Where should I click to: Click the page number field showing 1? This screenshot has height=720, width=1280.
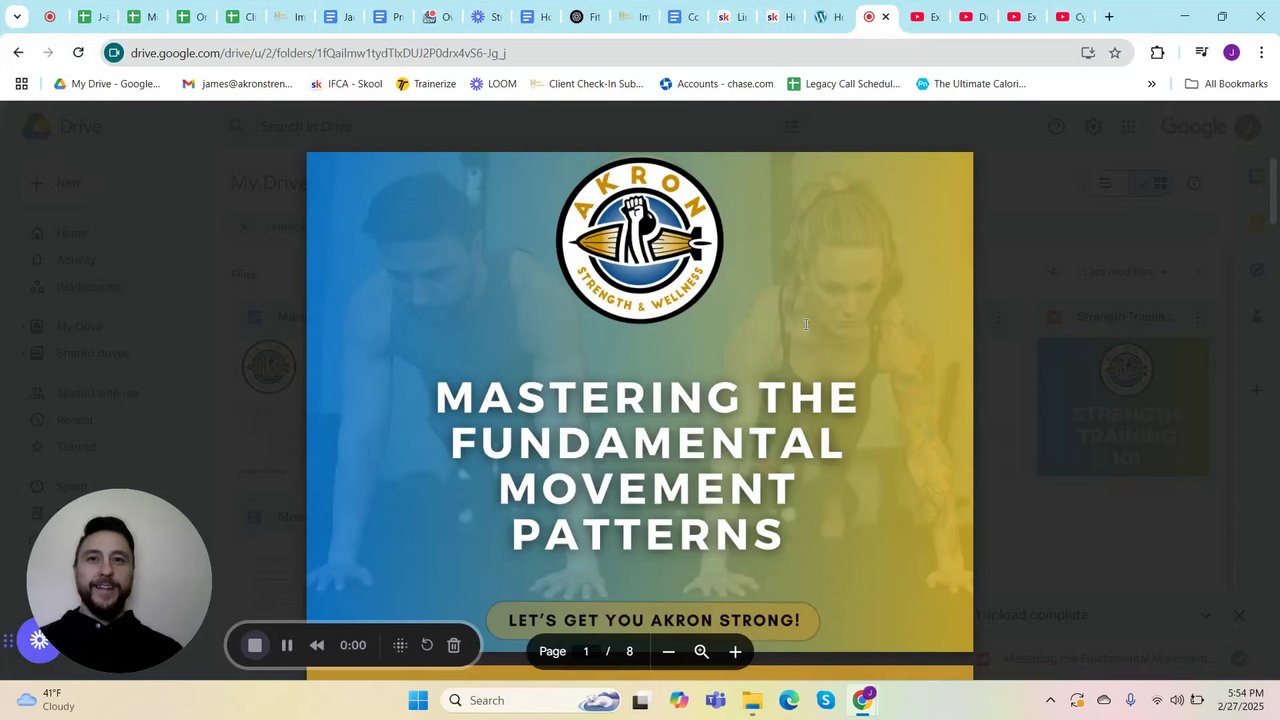(586, 652)
